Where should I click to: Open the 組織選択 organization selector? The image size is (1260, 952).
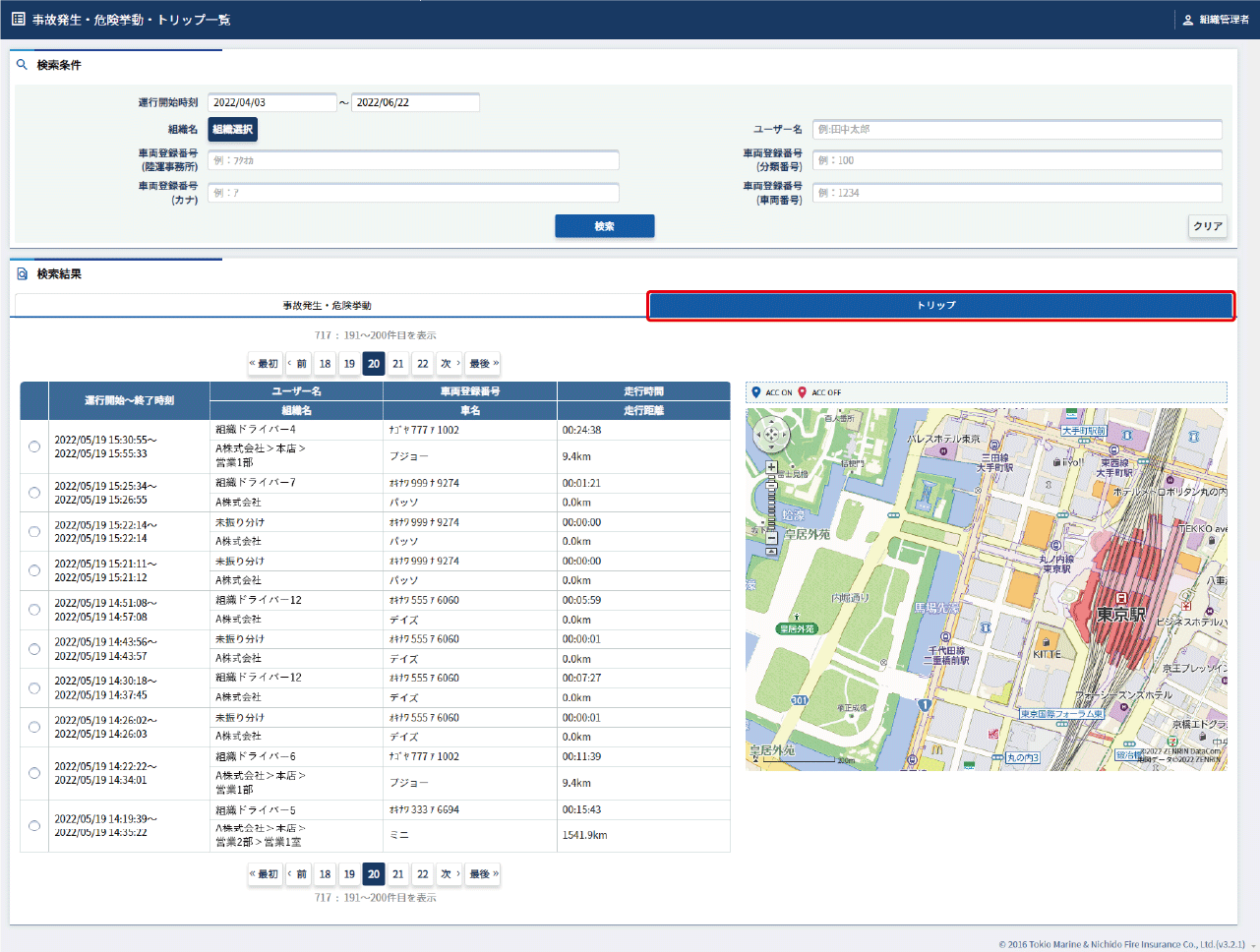coord(232,129)
